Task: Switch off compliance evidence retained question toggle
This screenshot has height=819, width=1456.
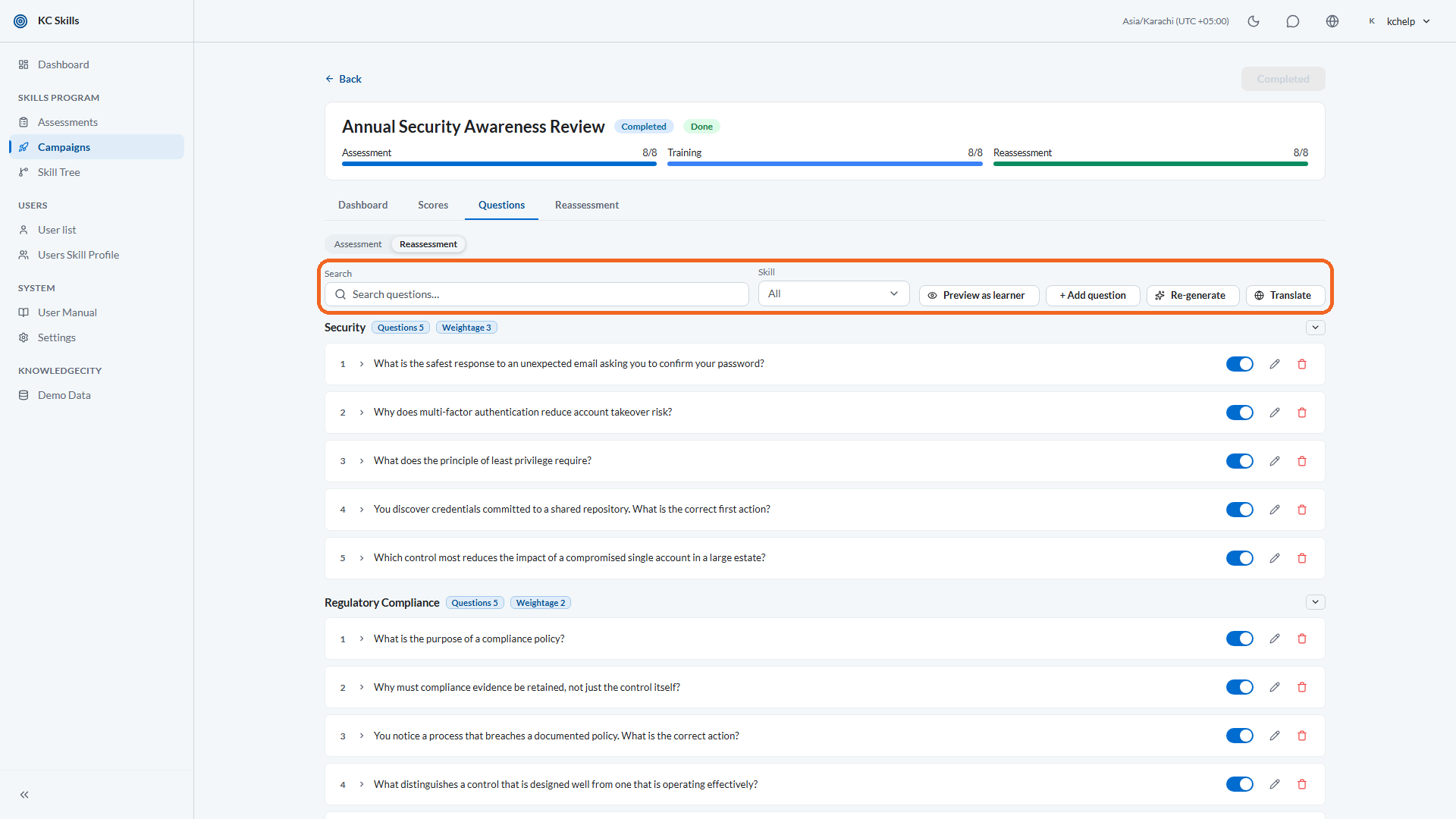Action: click(x=1240, y=687)
